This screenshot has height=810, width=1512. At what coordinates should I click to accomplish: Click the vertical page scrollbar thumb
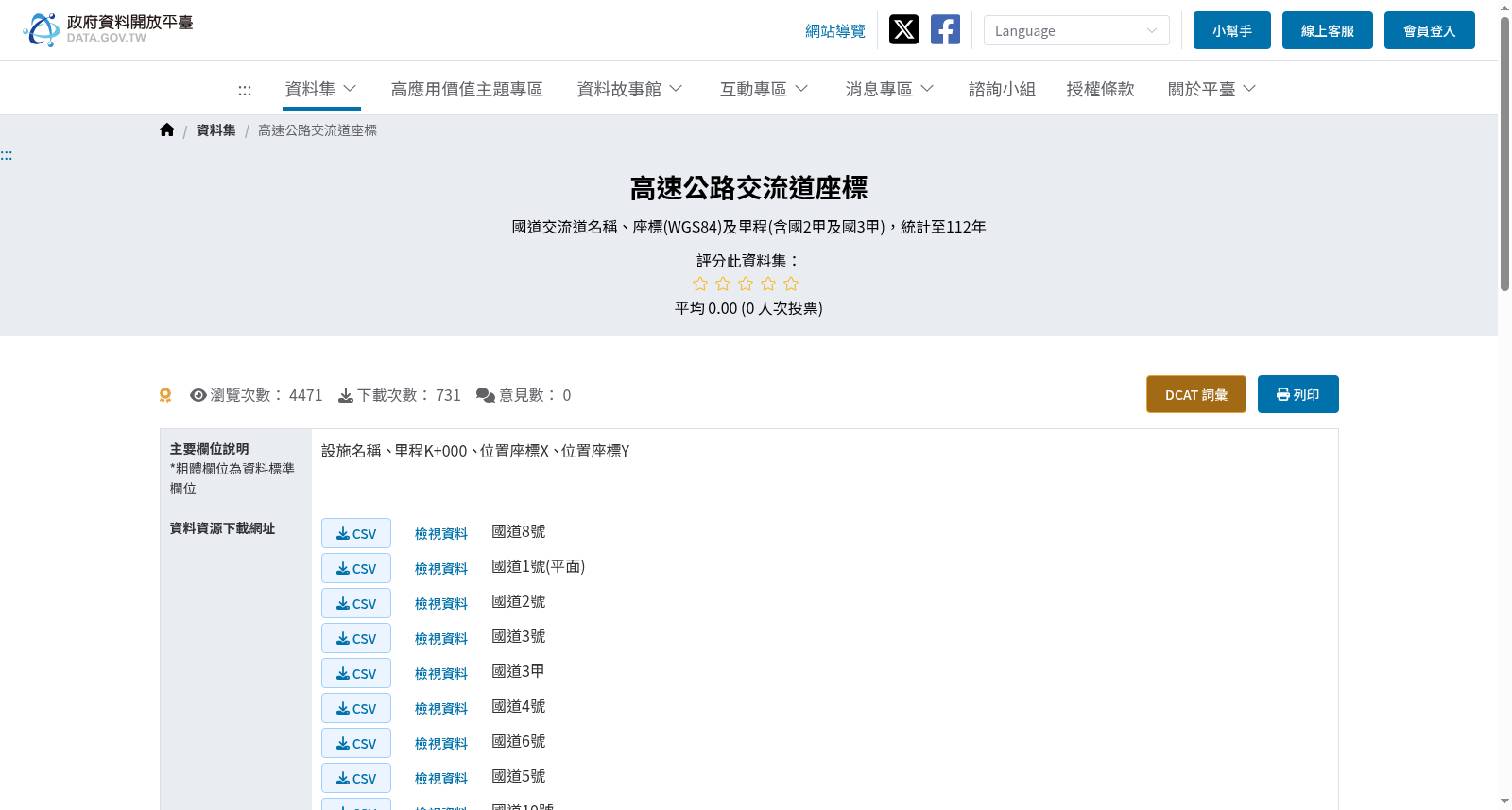point(1504,153)
